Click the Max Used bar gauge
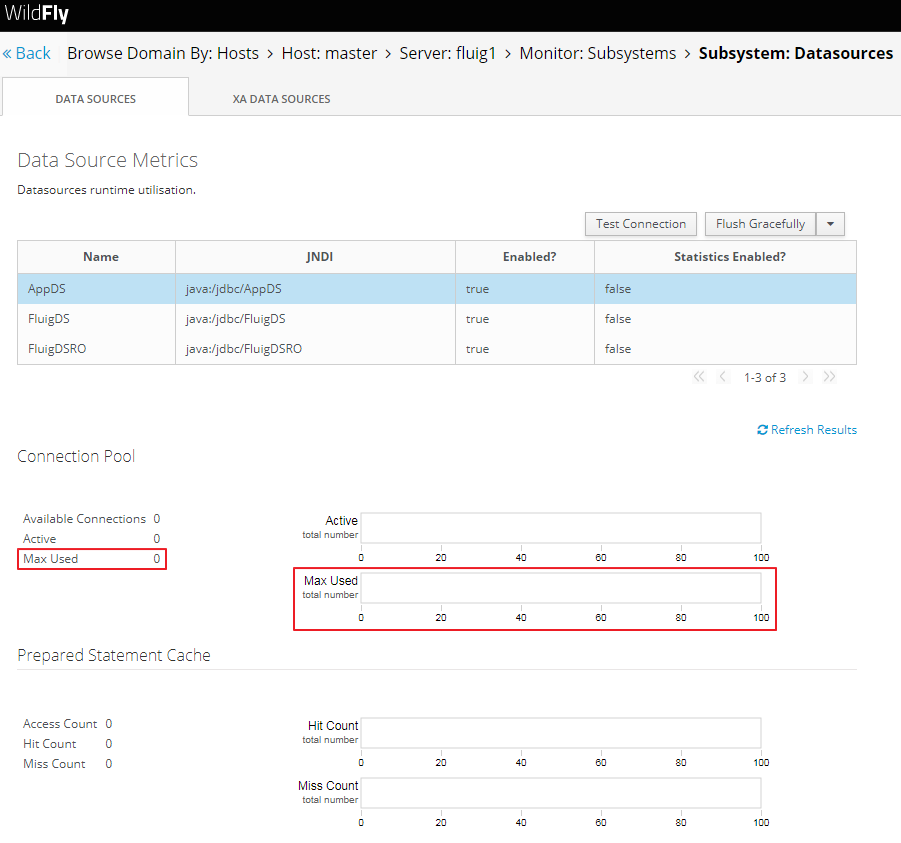This screenshot has height=843, width=901. point(561,588)
